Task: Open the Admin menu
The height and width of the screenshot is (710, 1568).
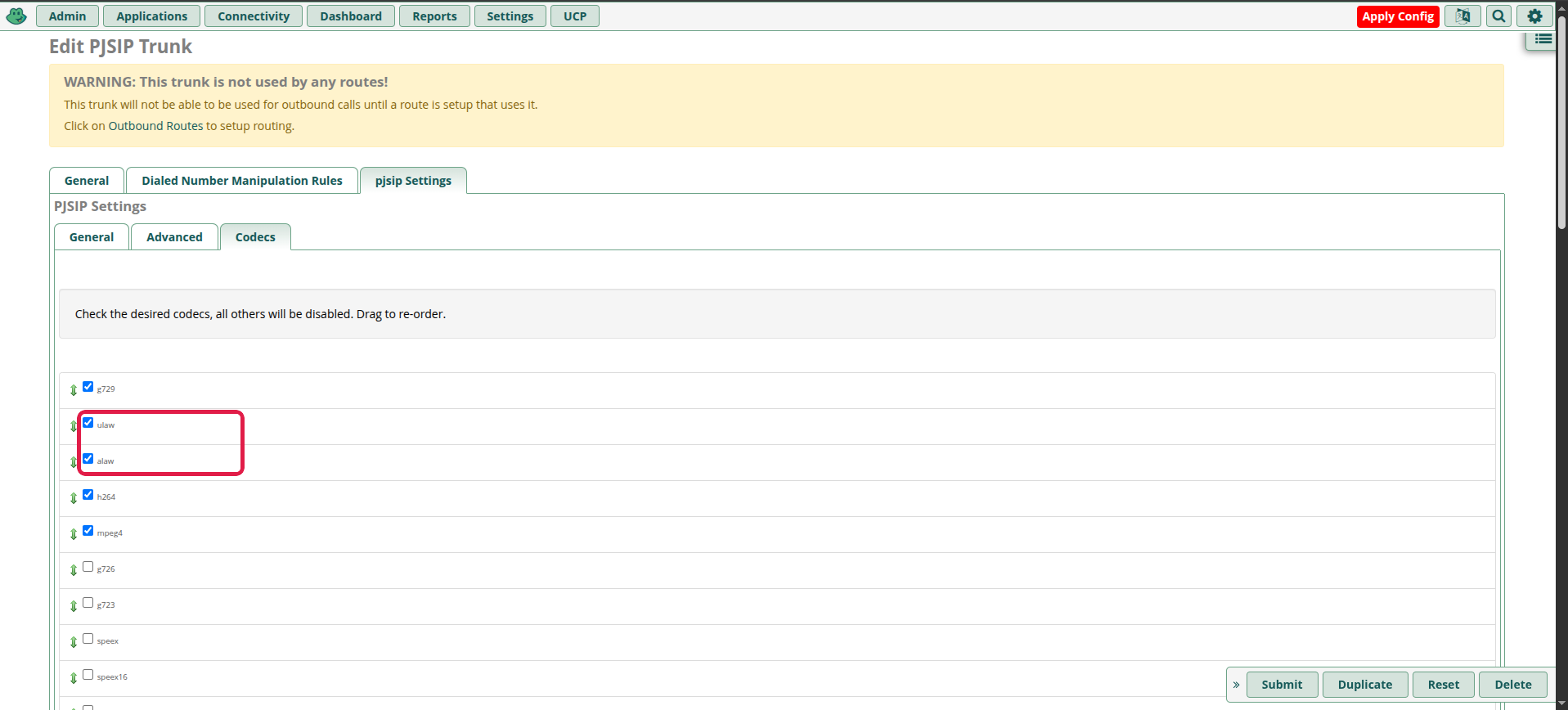Action: point(67,16)
